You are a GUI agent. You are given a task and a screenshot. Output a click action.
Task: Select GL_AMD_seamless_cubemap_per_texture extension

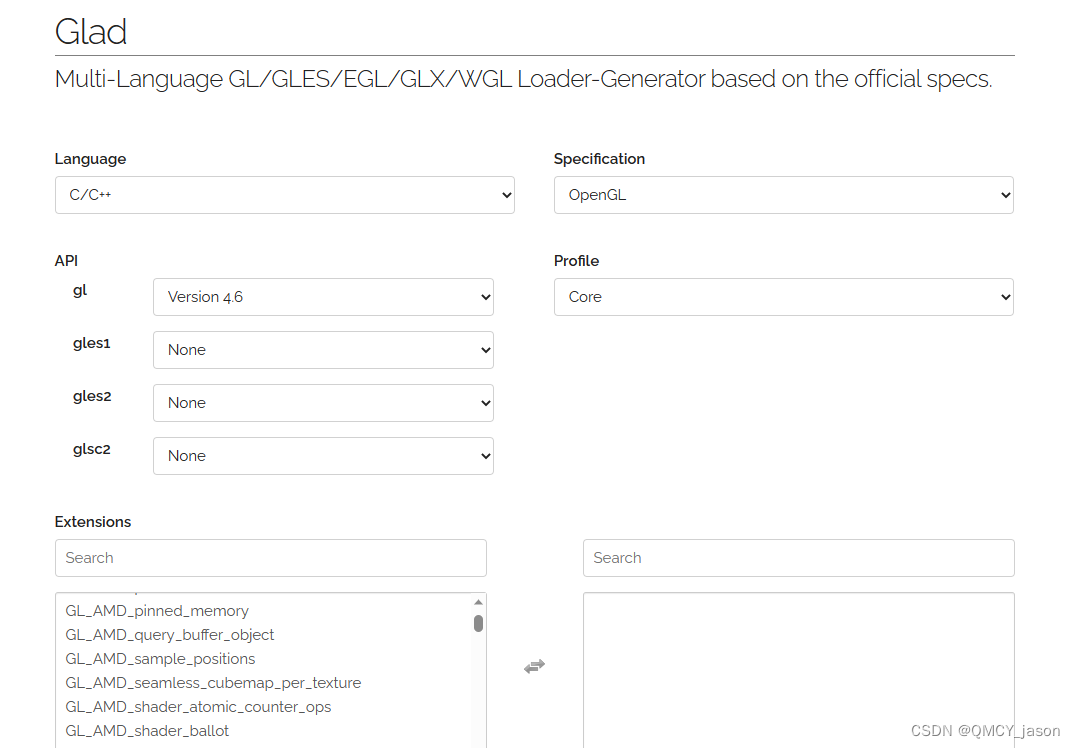click(213, 683)
